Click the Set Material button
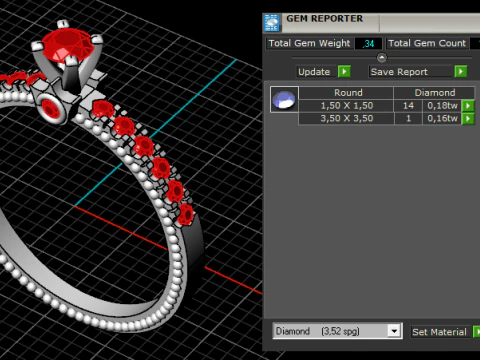The width and height of the screenshot is (480, 360). pos(440,332)
